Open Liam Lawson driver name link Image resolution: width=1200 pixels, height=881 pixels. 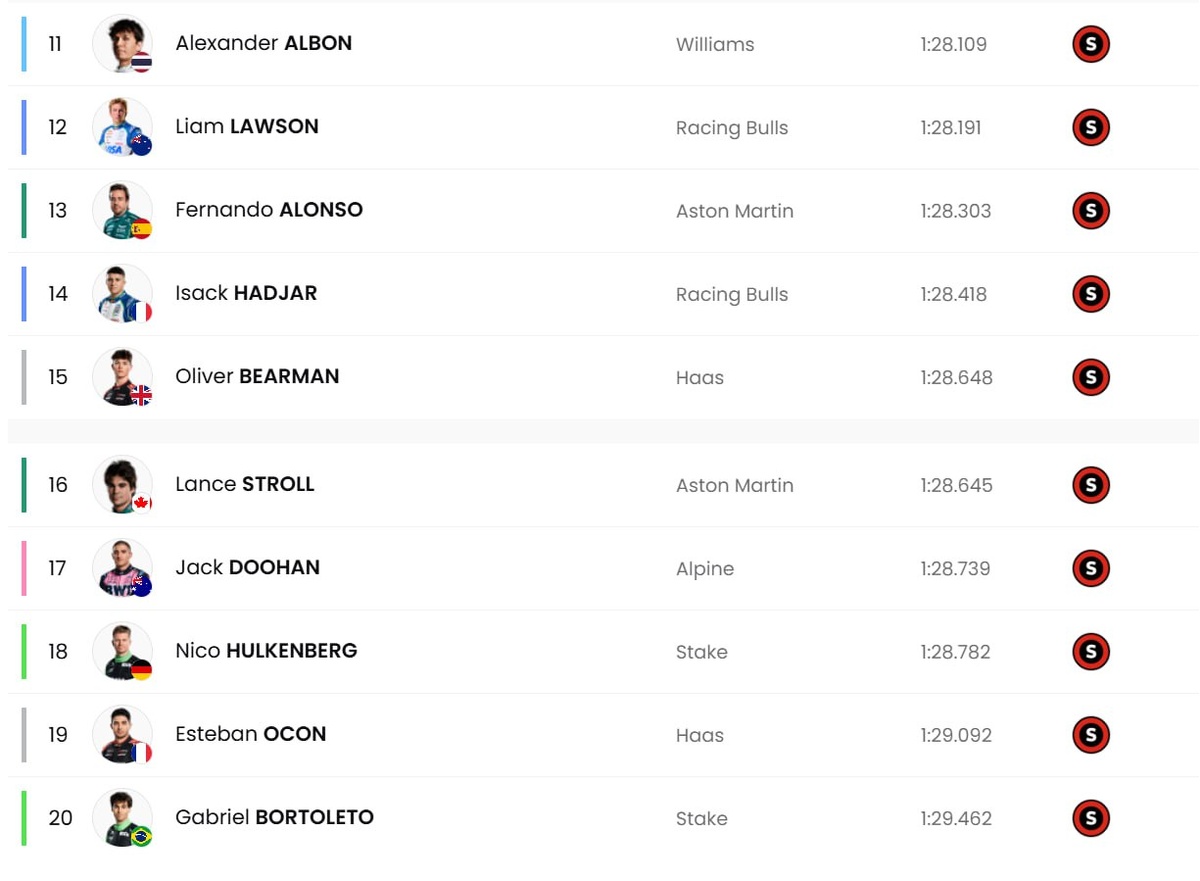(x=247, y=126)
